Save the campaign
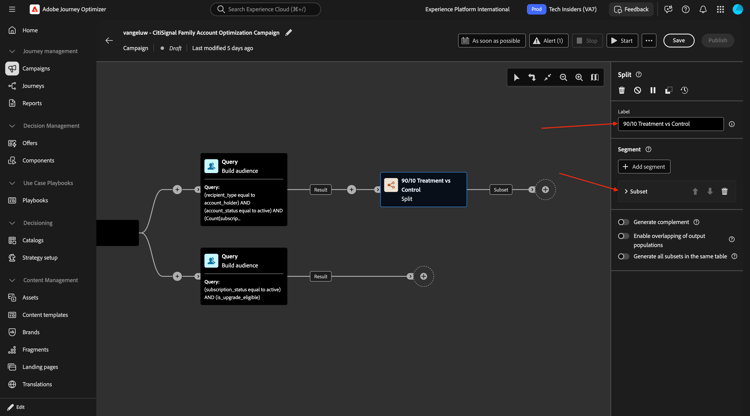This screenshot has height=416, width=750. pyautogui.click(x=679, y=41)
